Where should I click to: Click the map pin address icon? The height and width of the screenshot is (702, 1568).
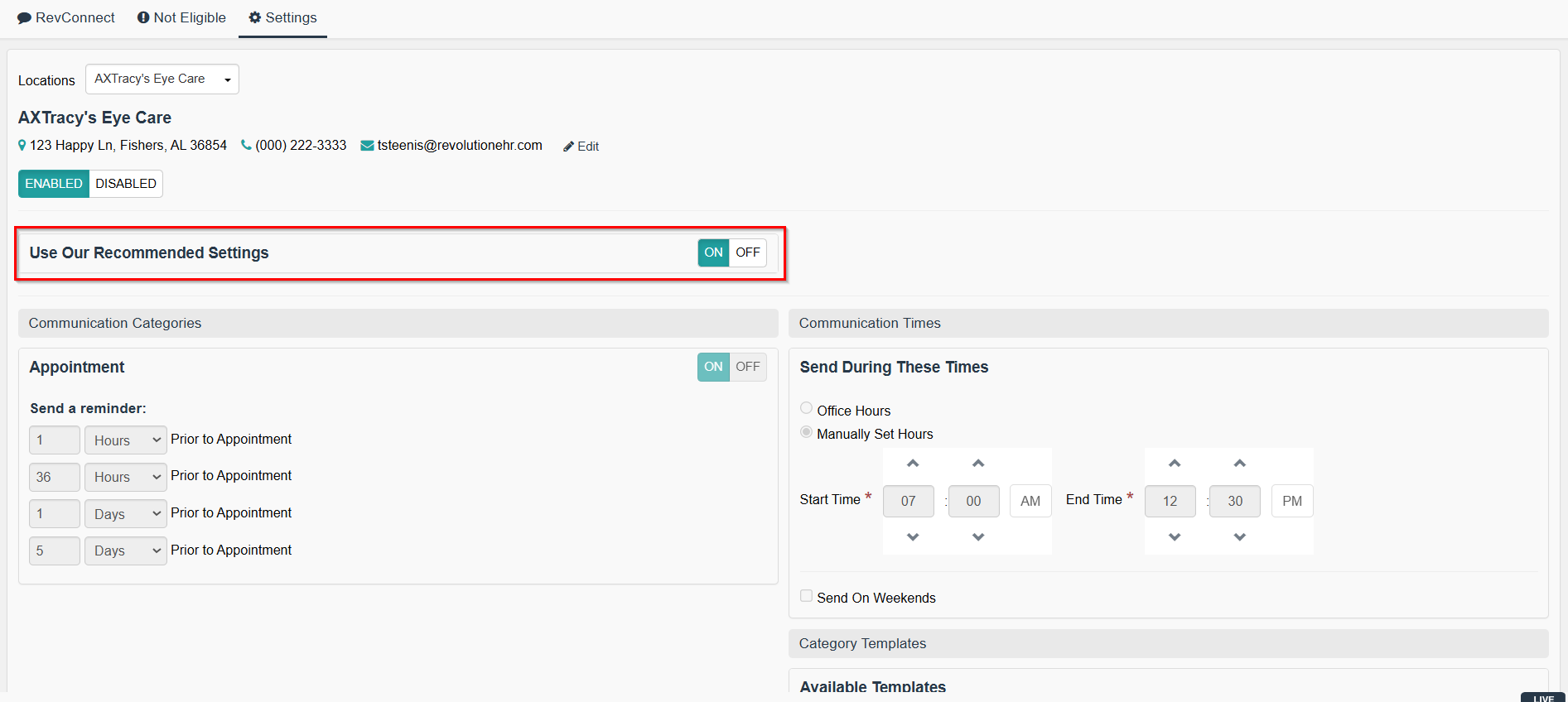click(x=22, y=146)
